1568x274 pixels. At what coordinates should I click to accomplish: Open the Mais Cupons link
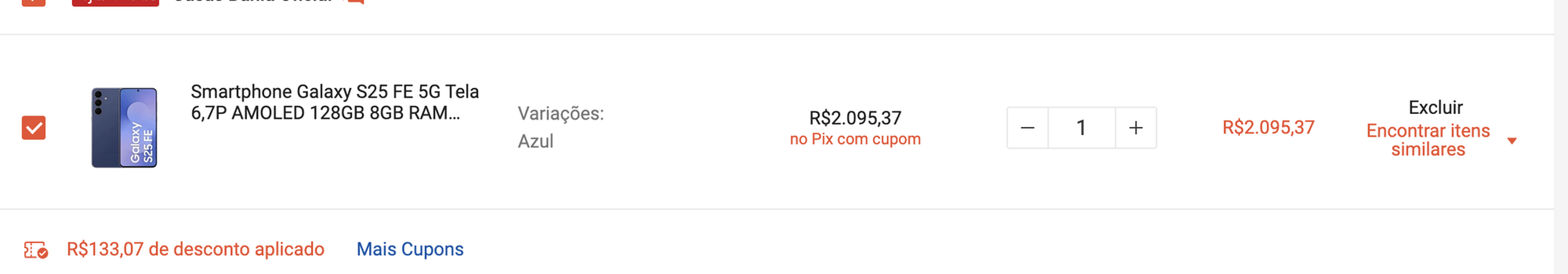click(x=410, y=250)
